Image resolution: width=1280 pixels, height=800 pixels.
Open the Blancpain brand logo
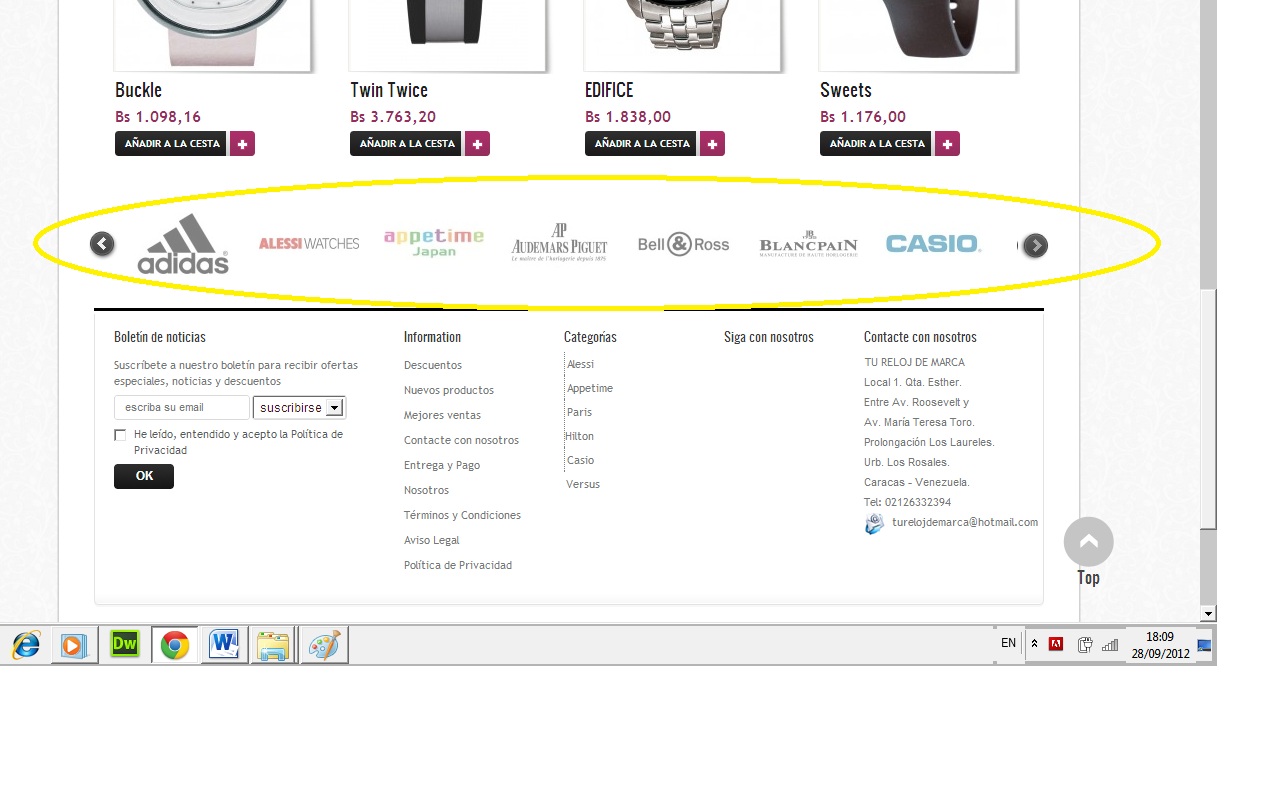click(x=809, y=244)
